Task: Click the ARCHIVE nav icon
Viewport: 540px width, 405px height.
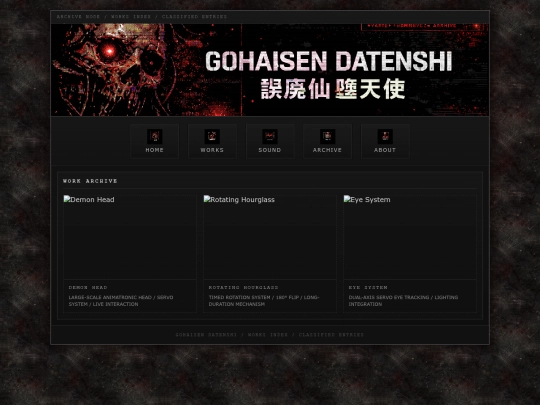Action: pos(327,136)
